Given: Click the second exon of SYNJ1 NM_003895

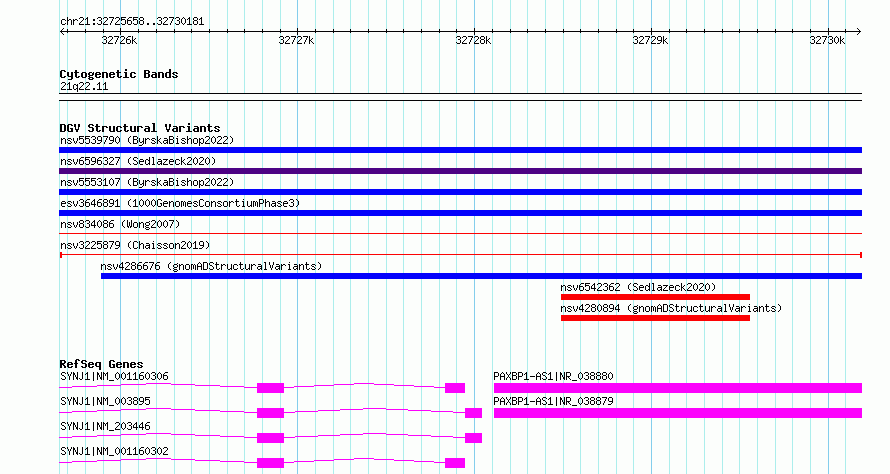Looking at the screenshot, I should point(473,413).
